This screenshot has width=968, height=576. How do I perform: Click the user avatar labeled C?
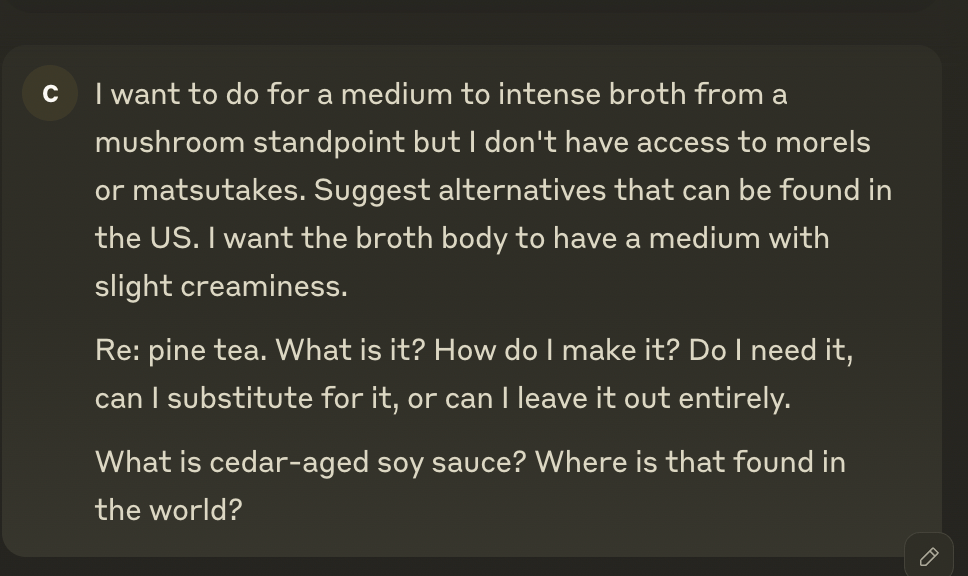click(50, 94)
